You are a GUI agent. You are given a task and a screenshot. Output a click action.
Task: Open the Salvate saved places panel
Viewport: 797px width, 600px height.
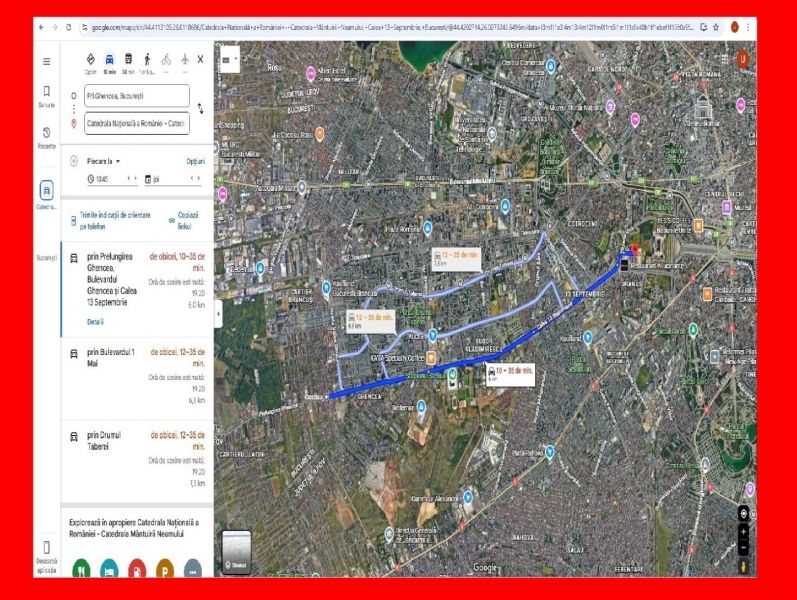point(46,96)
